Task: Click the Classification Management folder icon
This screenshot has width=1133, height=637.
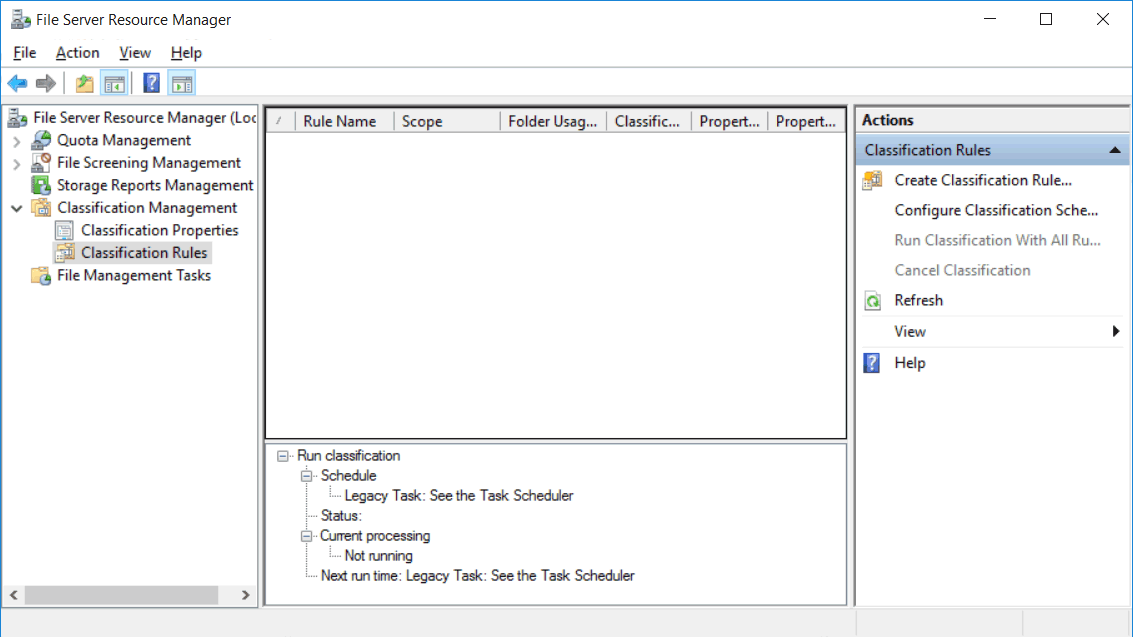Action: pos(41,208)
